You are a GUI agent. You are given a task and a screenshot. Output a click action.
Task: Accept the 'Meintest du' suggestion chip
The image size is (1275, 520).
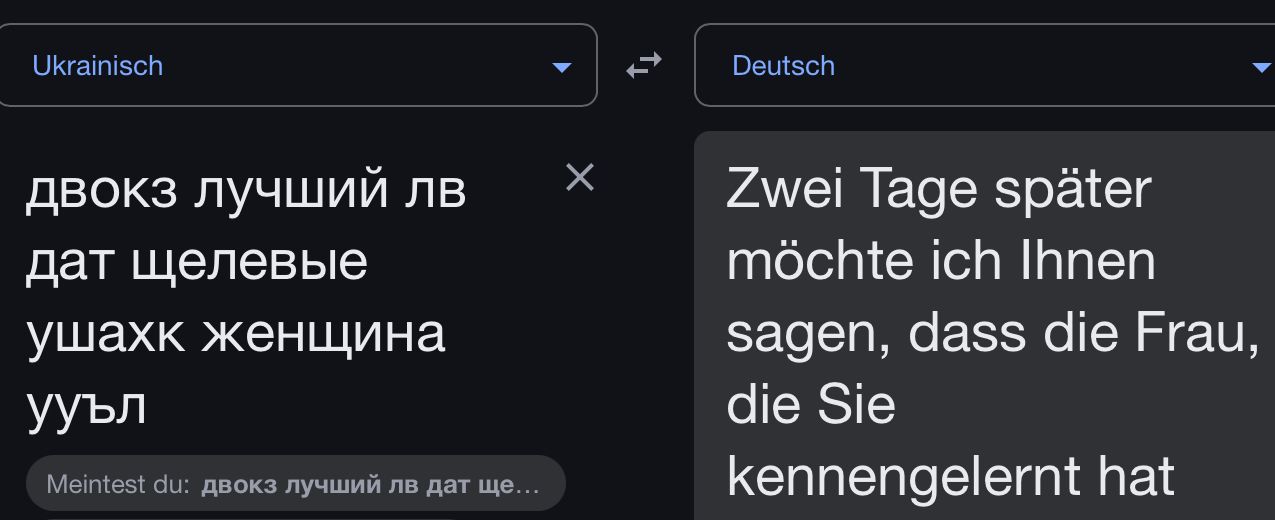[x=295, y=485]
